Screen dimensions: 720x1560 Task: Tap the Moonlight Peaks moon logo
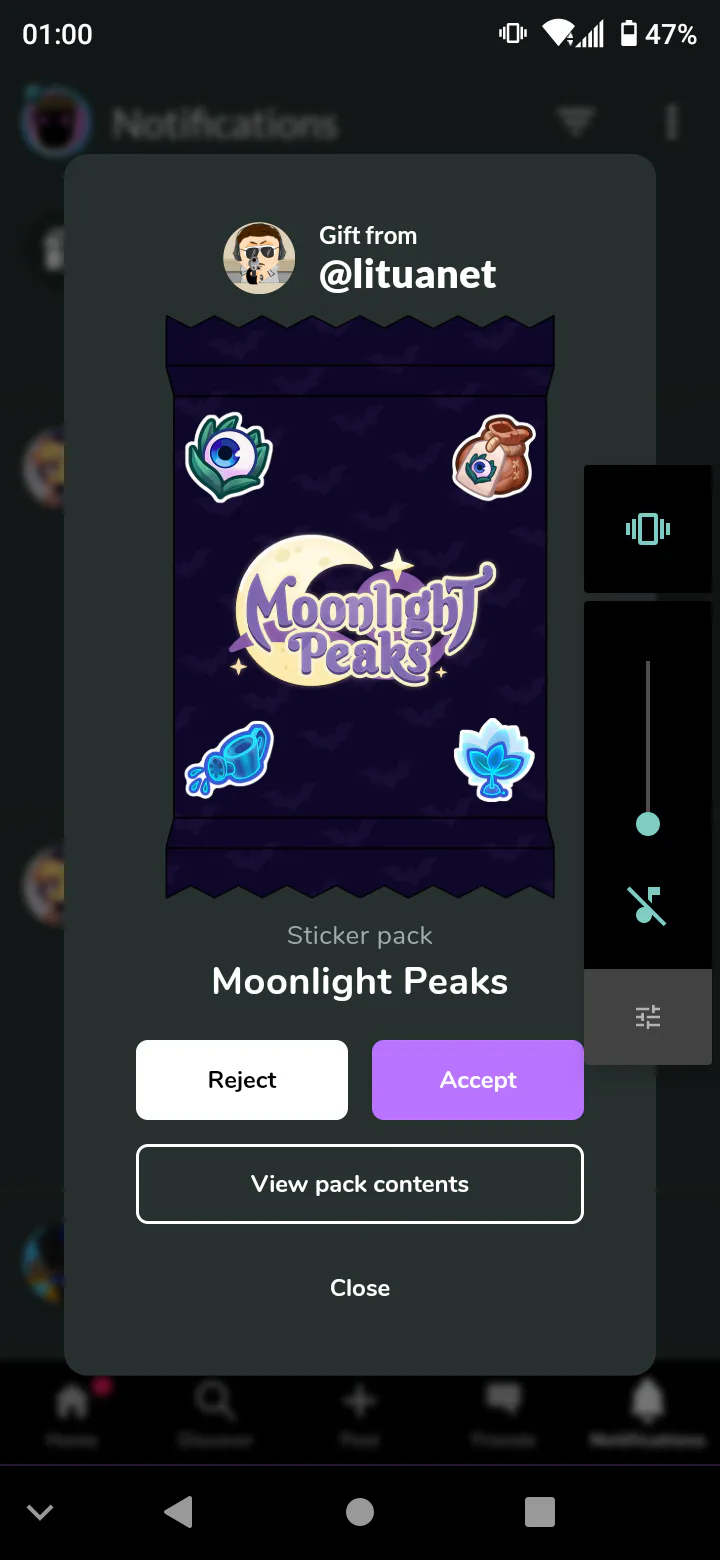click(363, 612)
